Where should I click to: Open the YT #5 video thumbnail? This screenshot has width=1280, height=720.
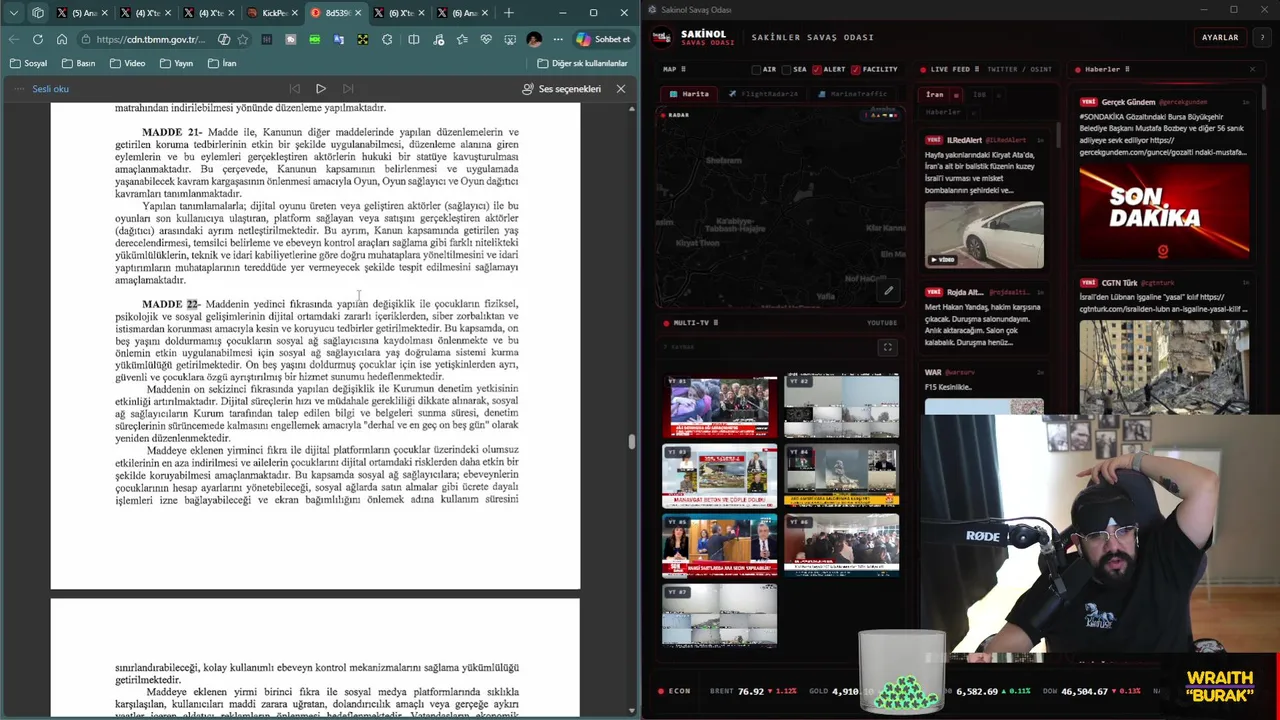click(x=719, y=546)
